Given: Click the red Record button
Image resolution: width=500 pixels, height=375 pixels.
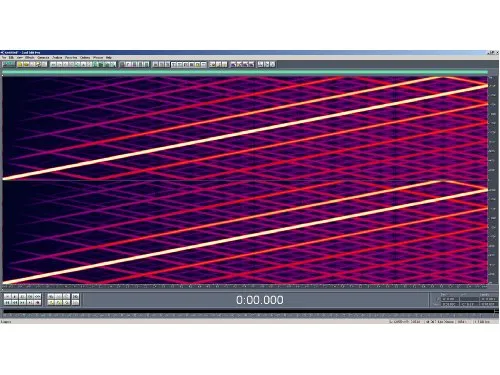Looking at the screenshot, I should pos(38,302).
